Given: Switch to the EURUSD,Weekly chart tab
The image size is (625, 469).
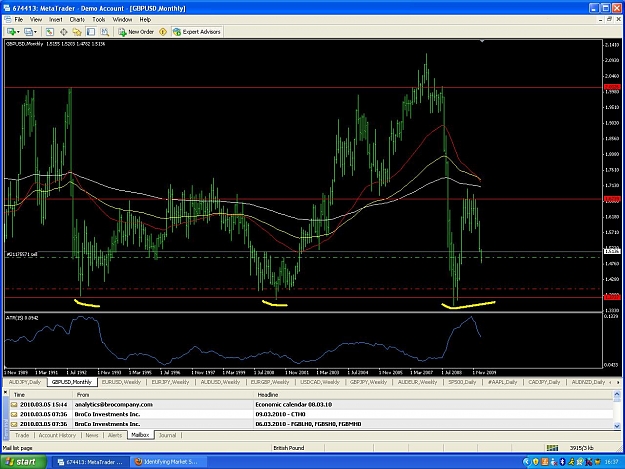Looking at the screenshot, I should [121, 382].
